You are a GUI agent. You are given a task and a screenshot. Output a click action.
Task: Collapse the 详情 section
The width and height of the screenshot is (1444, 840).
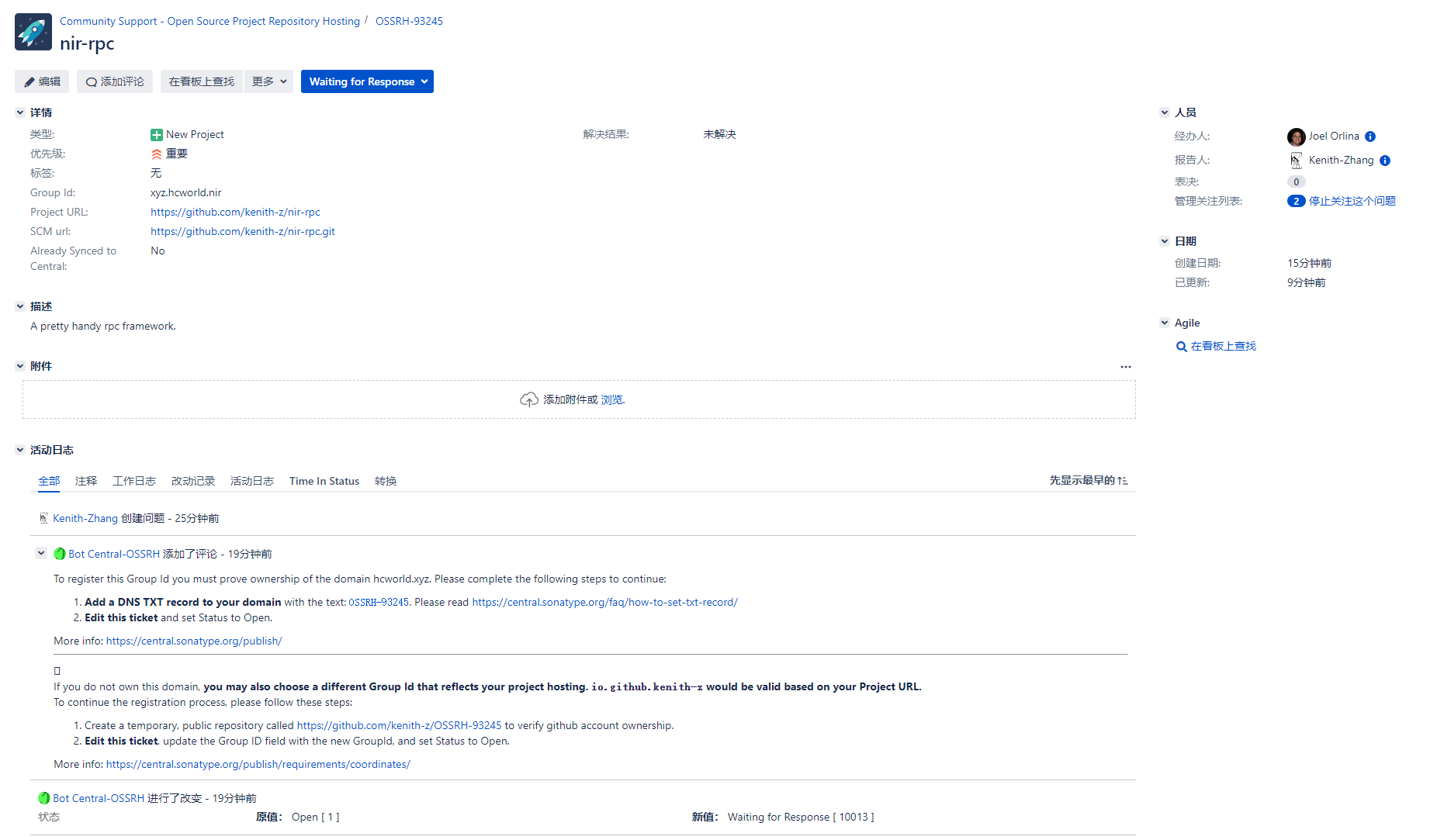tap(20, 112)
